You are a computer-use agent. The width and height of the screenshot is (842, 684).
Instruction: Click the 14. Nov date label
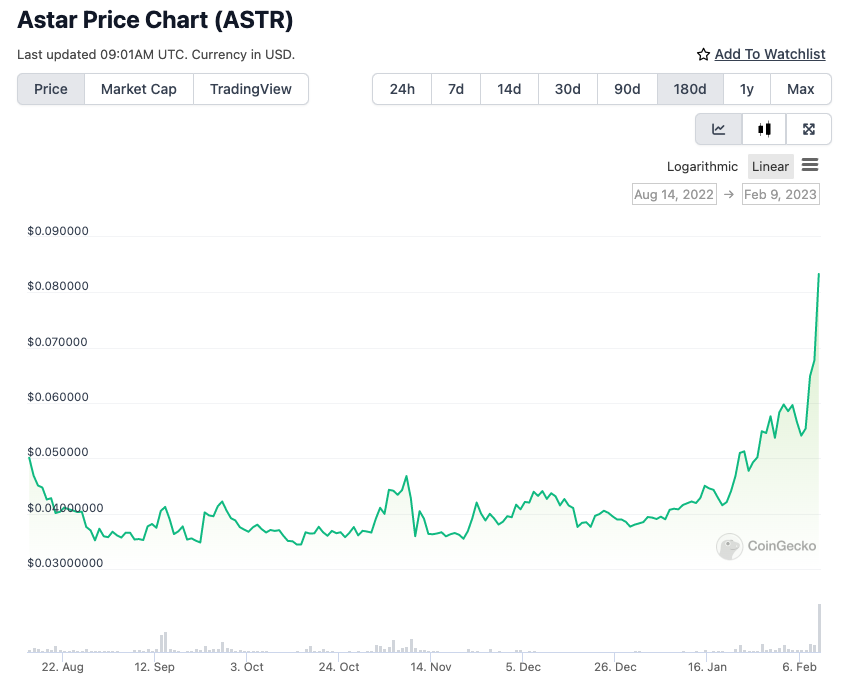pos(431,667)
